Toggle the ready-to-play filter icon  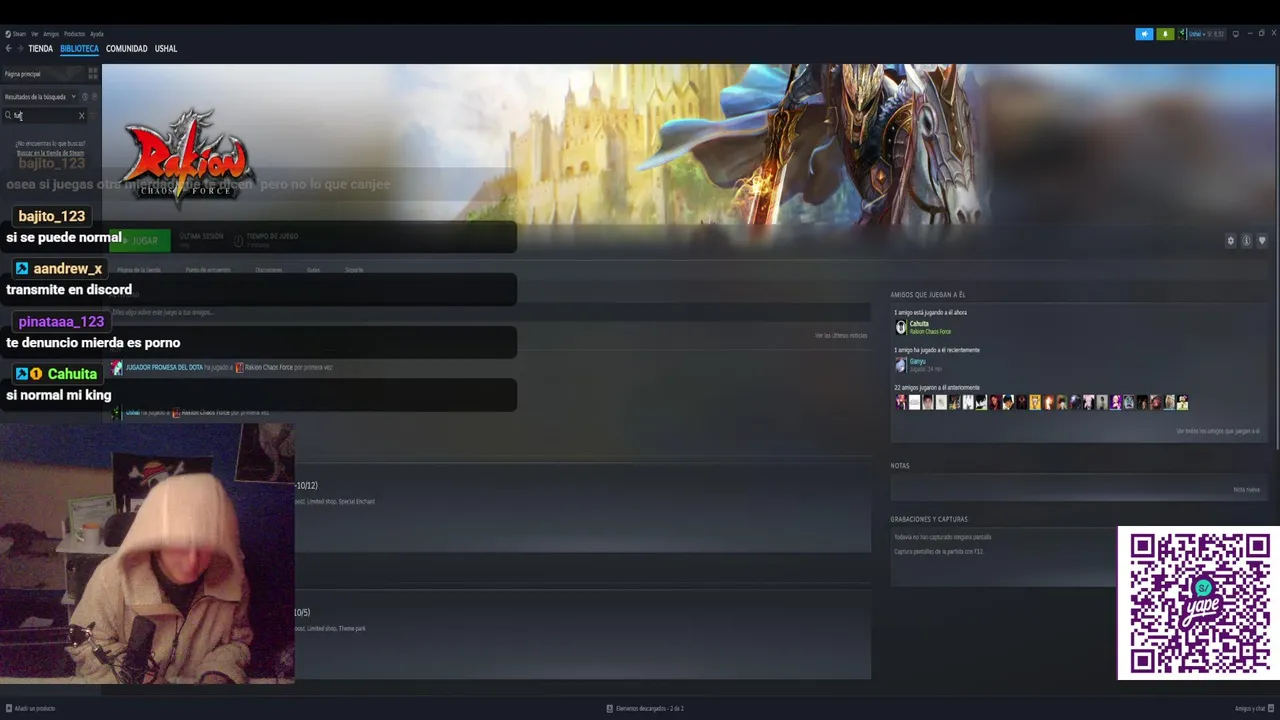[x=95, y=97]
